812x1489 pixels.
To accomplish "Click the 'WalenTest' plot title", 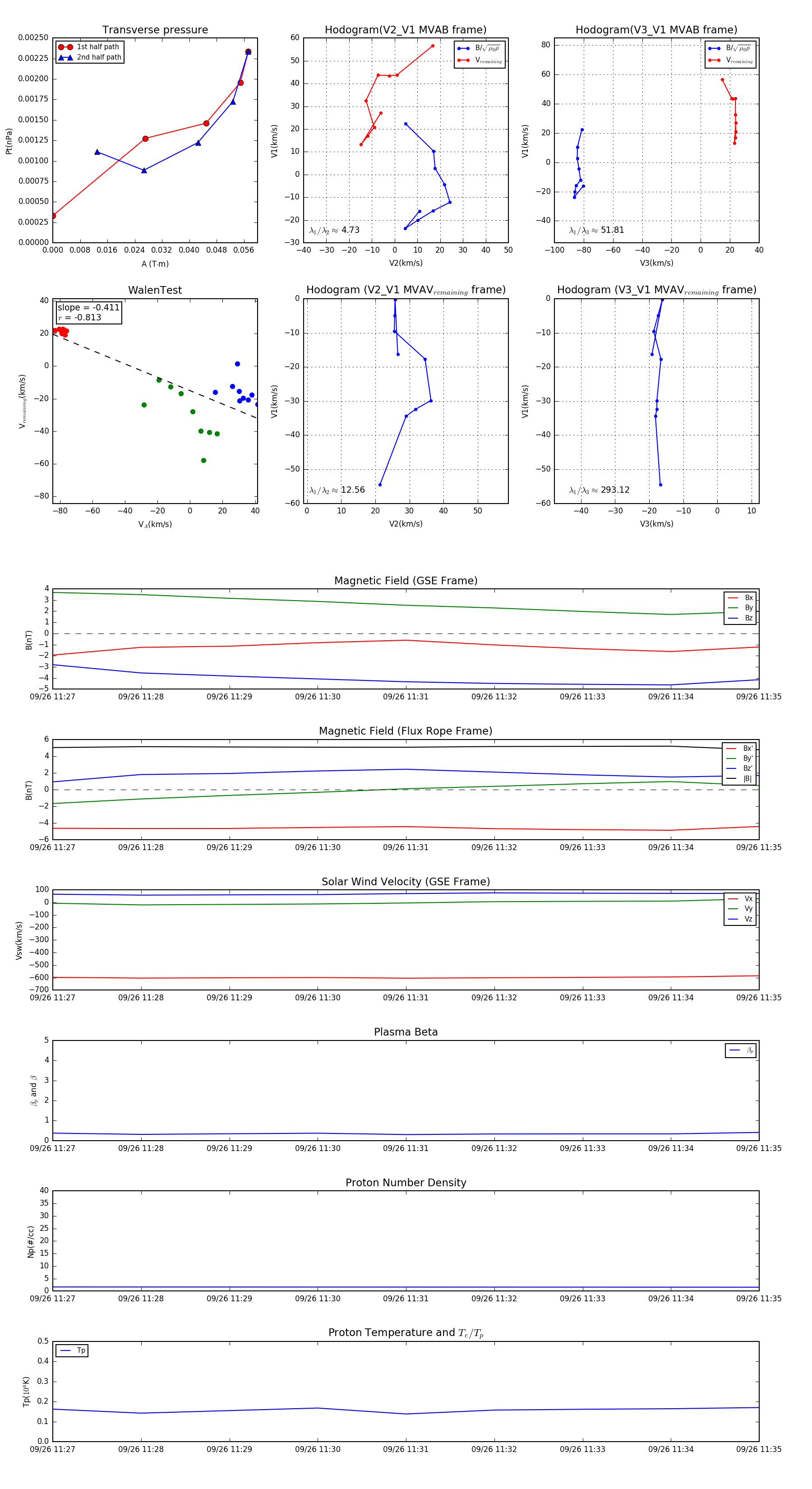I will tap(155, 290).
